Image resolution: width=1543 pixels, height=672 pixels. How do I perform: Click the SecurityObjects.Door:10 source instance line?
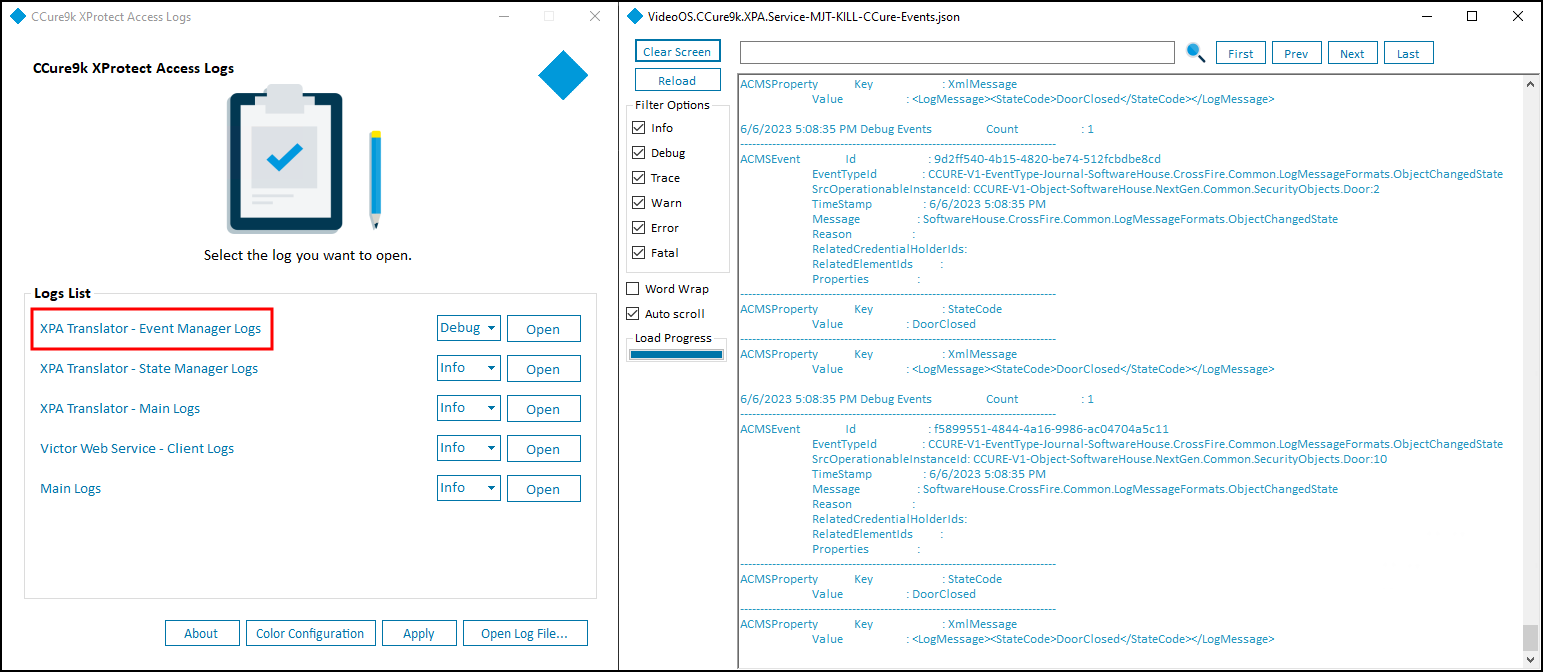(1100, 459)
